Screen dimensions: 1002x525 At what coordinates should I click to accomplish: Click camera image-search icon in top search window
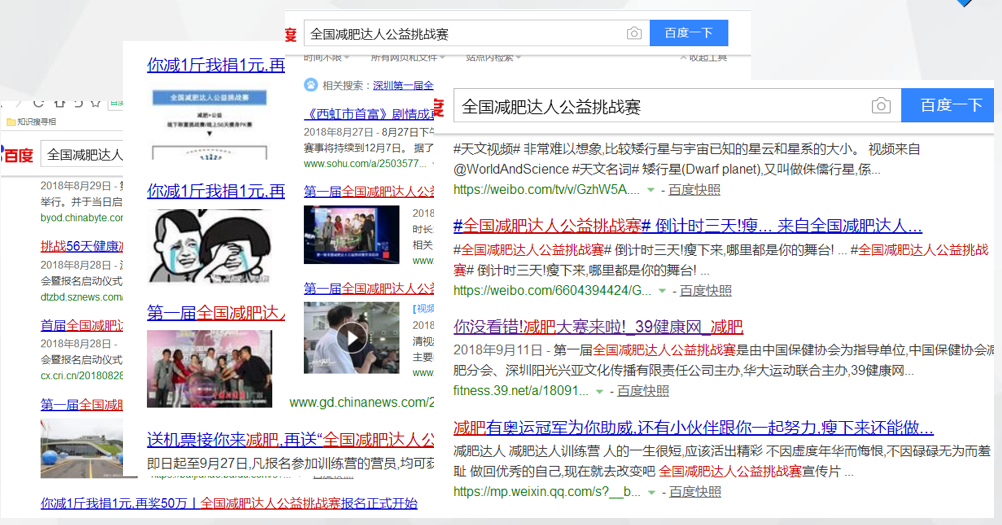[x=634, y=33]
